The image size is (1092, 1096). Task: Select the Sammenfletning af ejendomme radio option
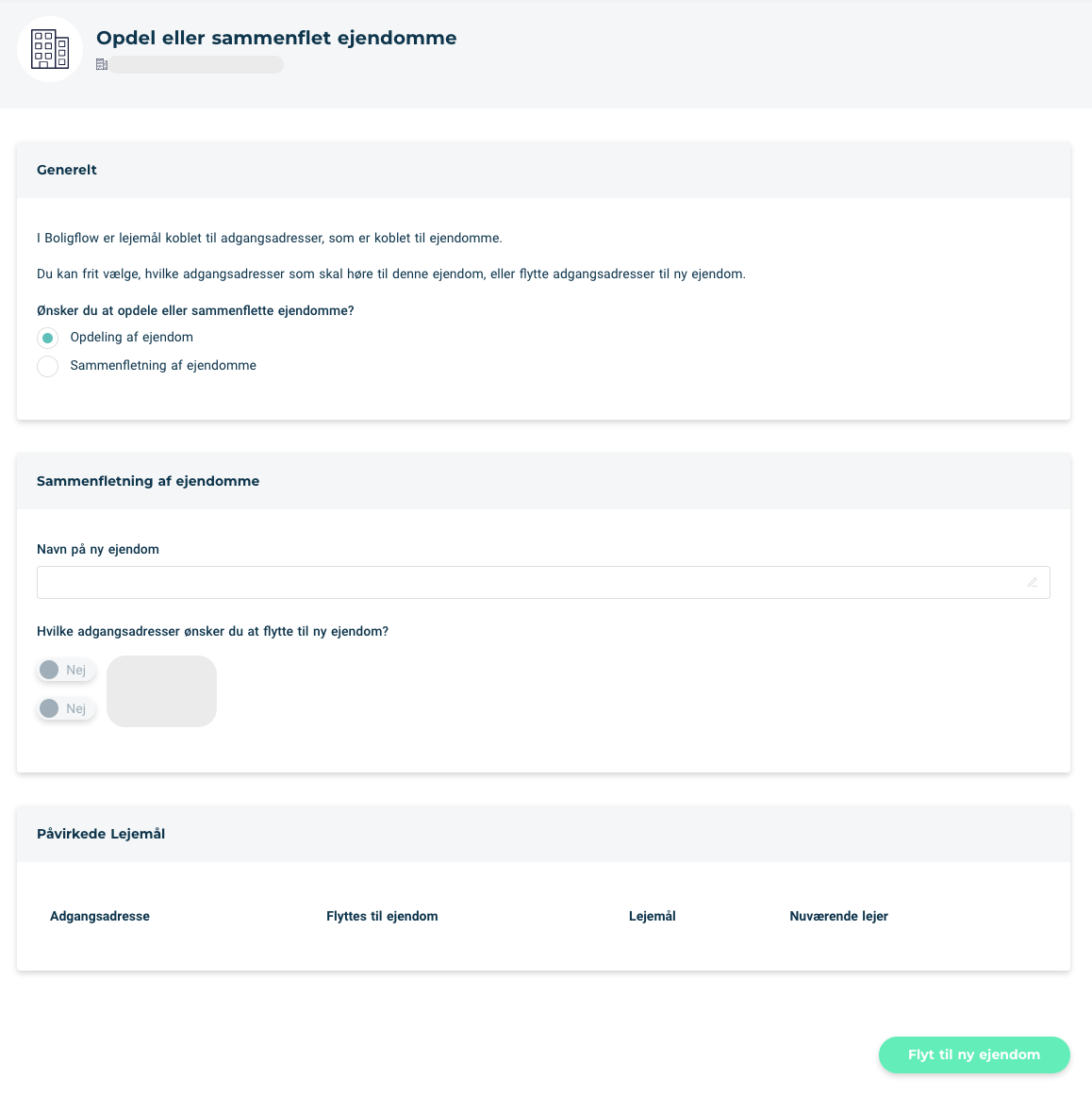(47, 366)
